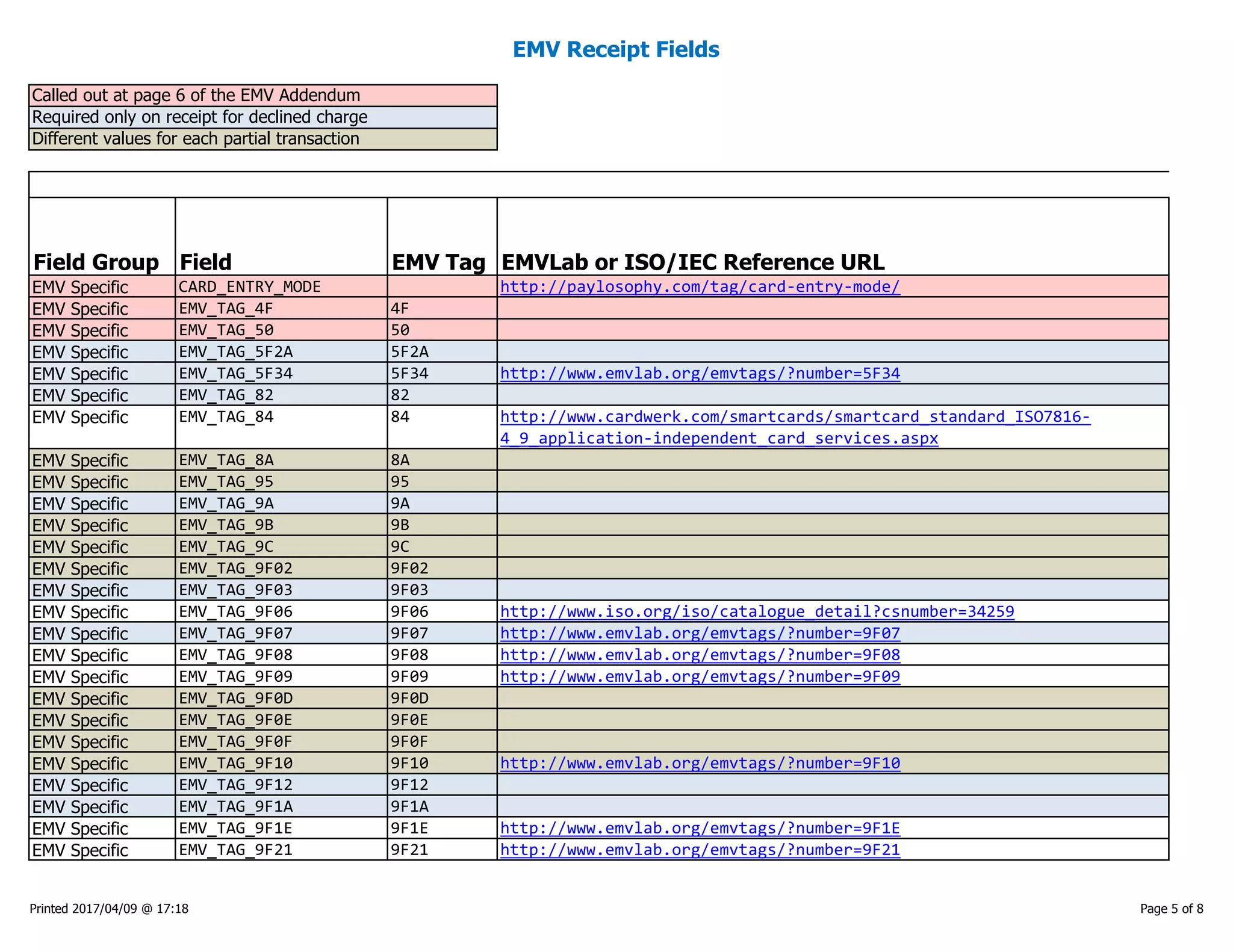Open the emvlab 9F08 reference link
Image resolution: width=1233 pixels, height=952 pixels.
click(700, 655)
